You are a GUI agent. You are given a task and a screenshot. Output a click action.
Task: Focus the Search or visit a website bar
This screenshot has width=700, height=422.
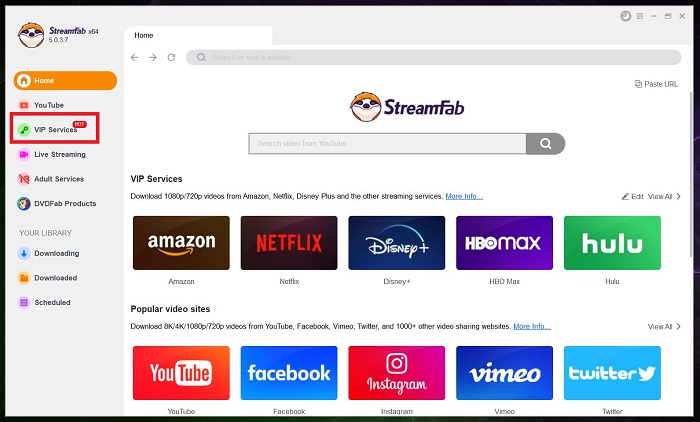point(433,57)
